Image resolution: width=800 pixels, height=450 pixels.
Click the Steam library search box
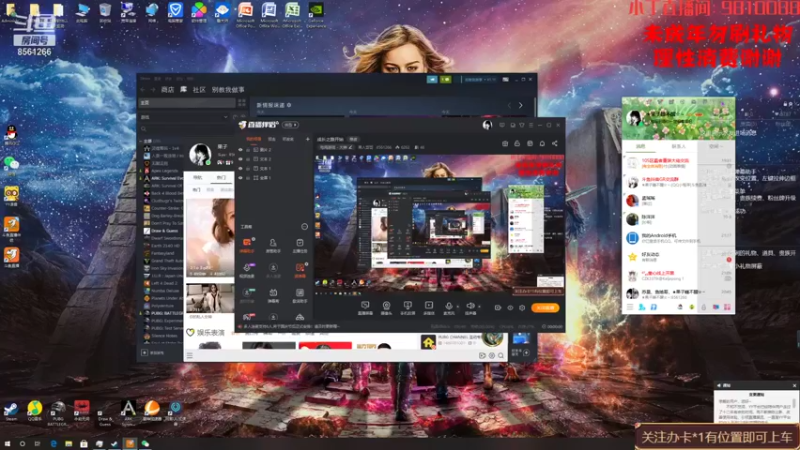tap(187, 129)
